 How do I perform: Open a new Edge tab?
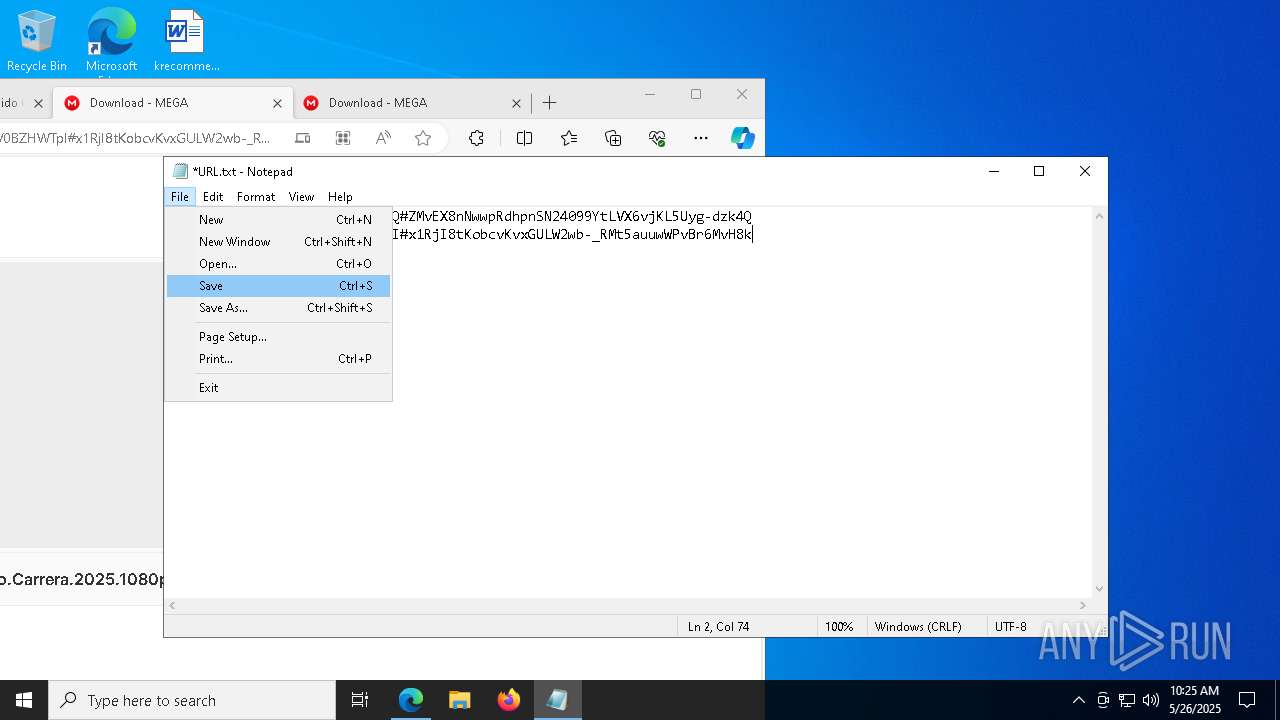pyautogui.click(x=550, y=103)
